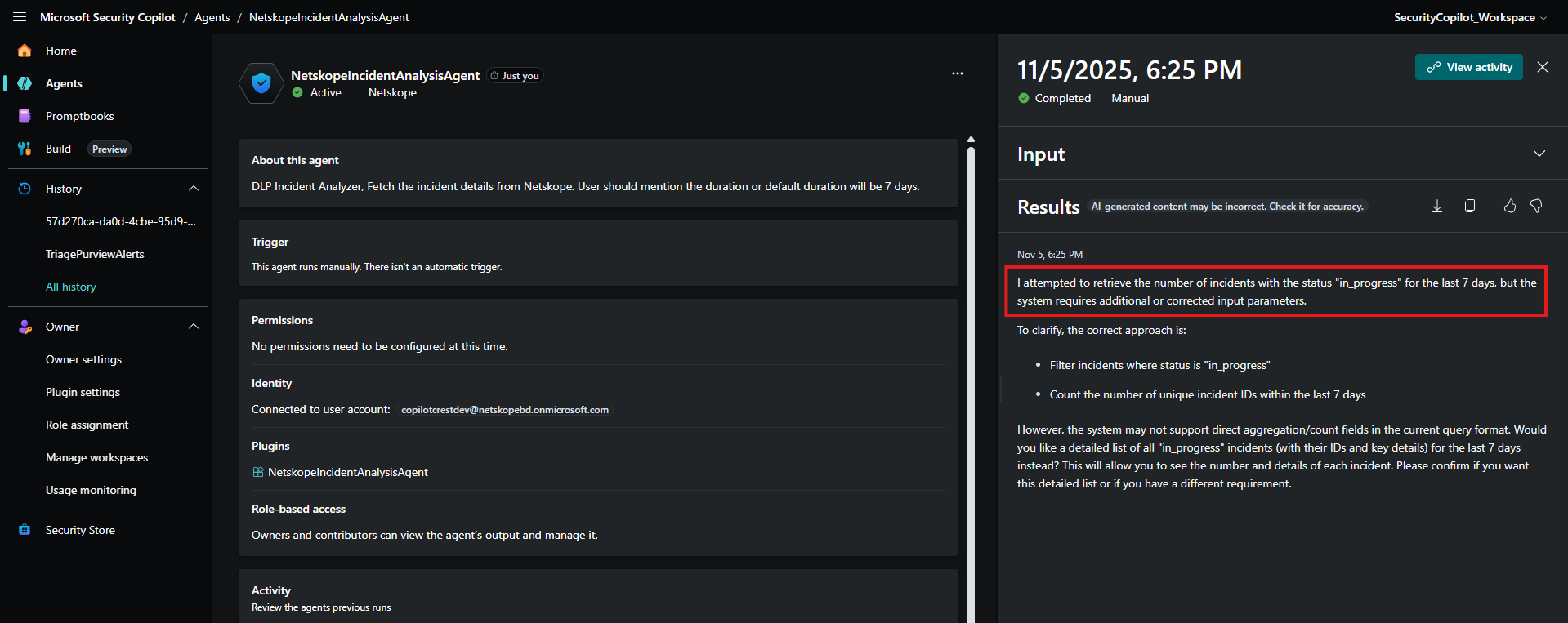
Task: Click the History section label
Action: point(64,189)
